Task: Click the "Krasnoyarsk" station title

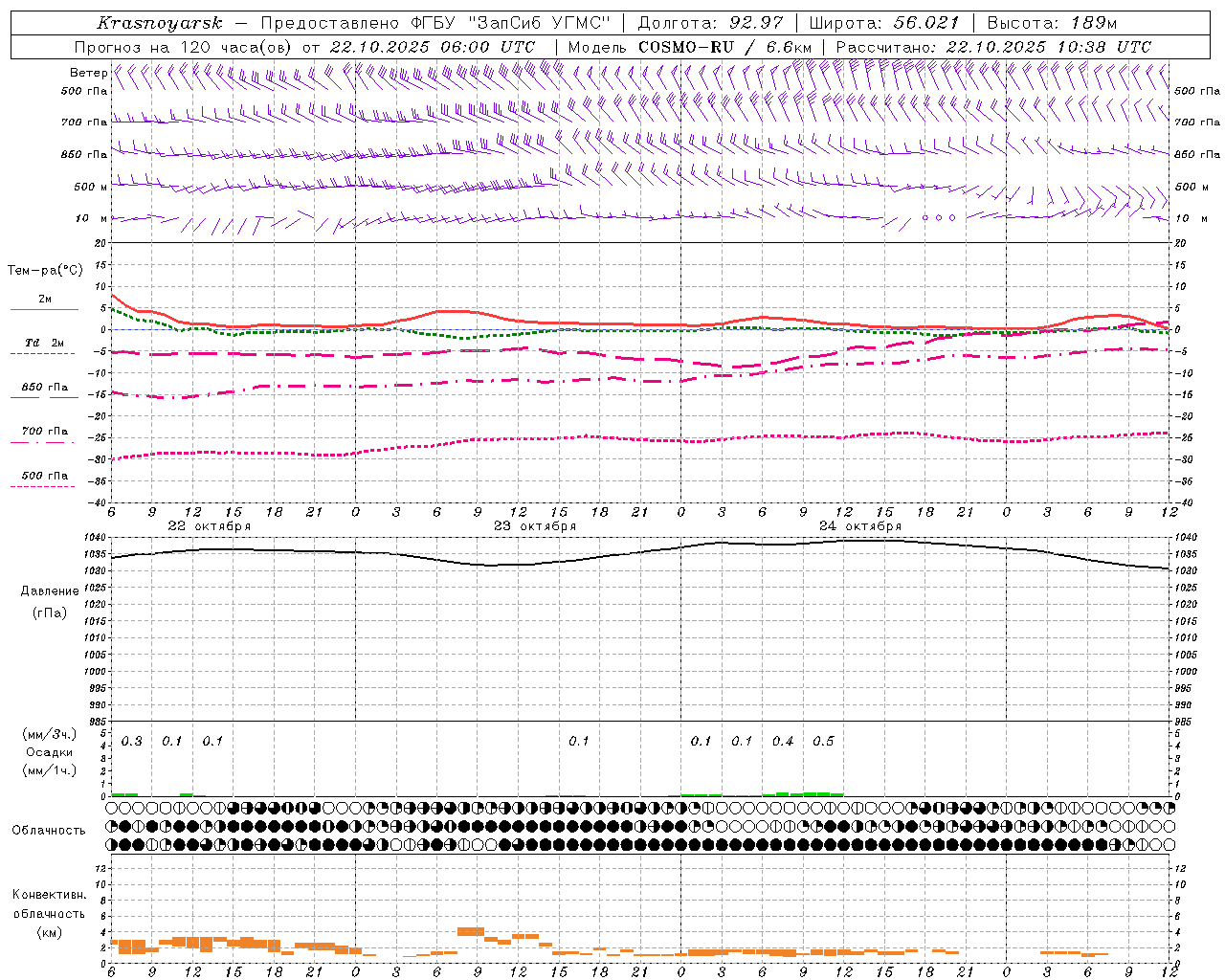Action: (160, 23)
